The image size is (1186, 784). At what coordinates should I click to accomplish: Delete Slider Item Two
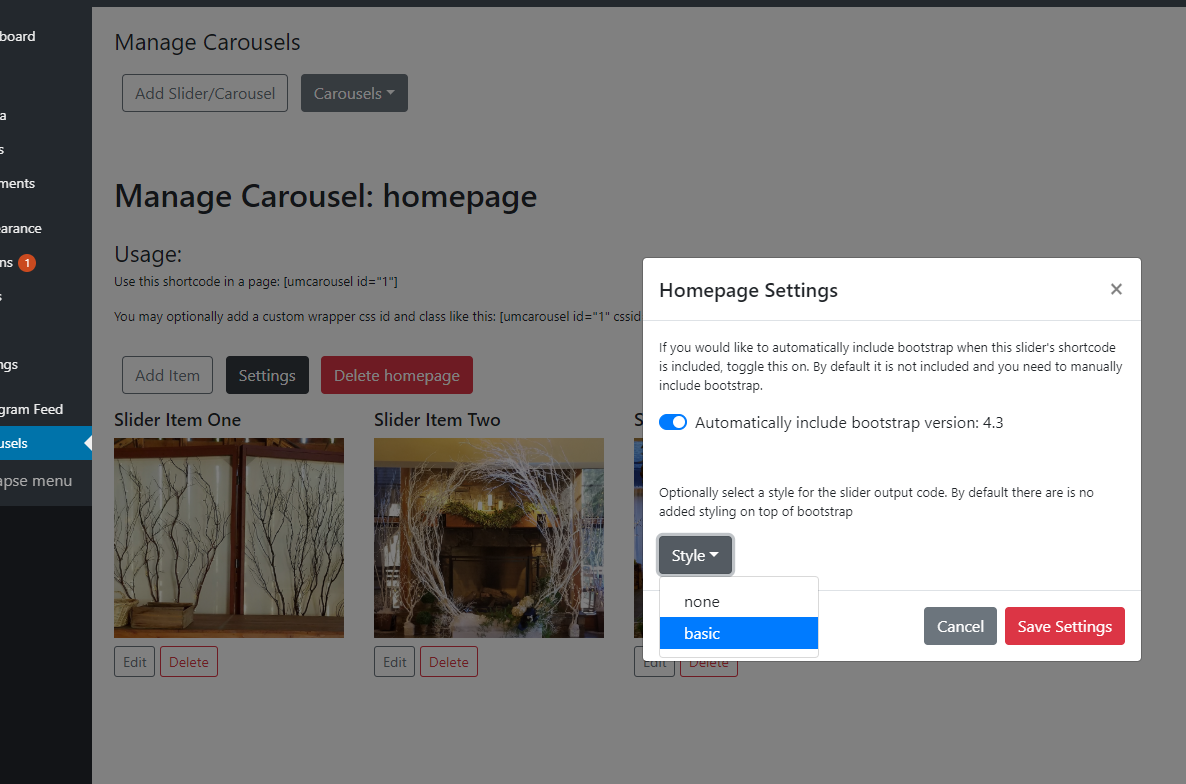(x=449, y=662)
